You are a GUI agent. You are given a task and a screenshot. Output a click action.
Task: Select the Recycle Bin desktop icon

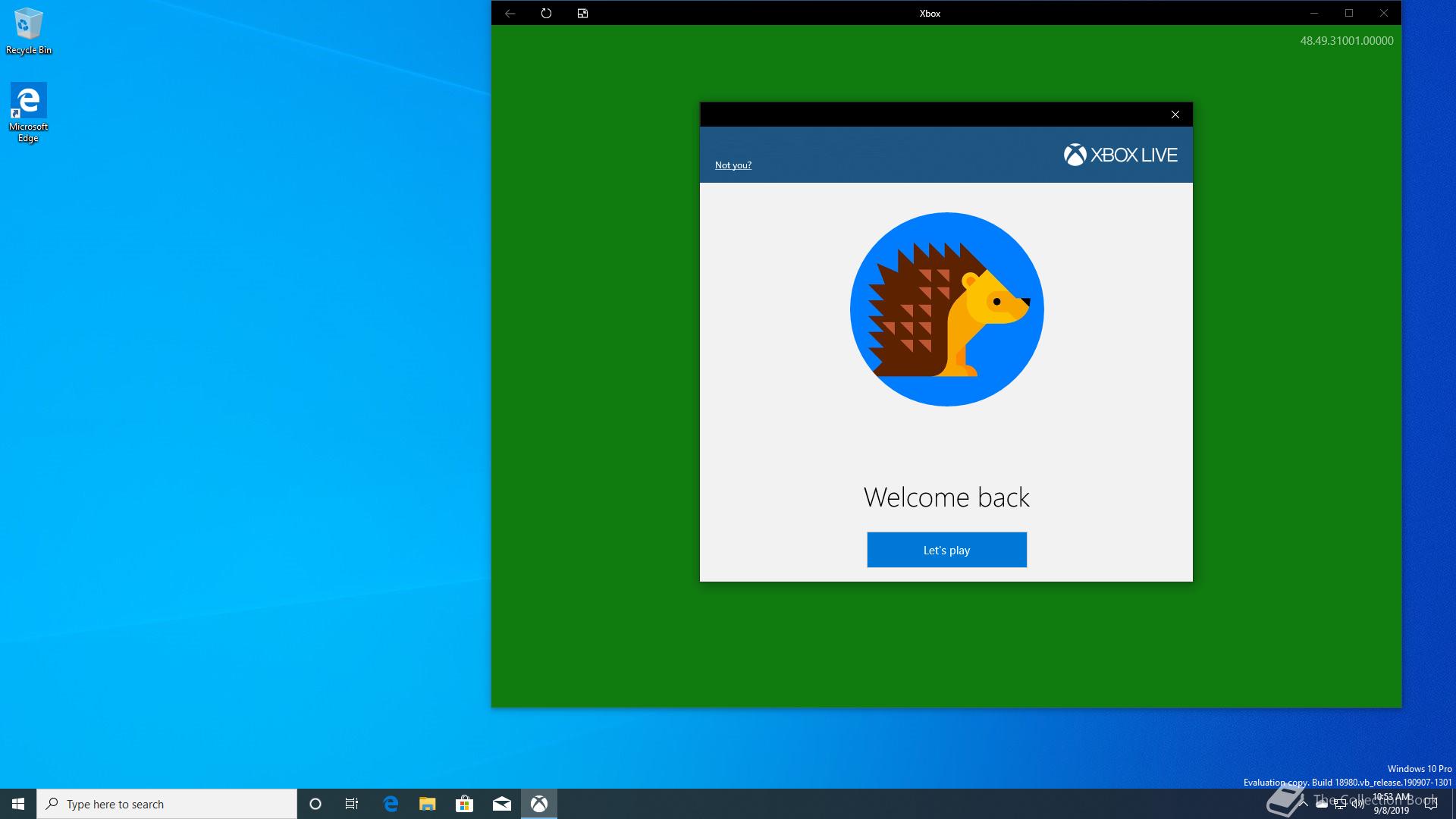point(29,31)
